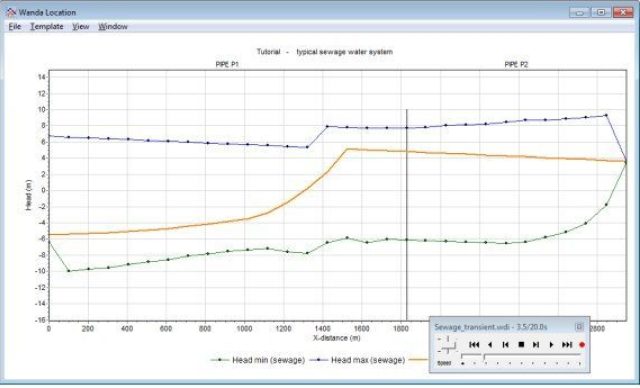Step one frame forward
The width and height of the screenshot is (640, 388).
[x=536, y=345]
